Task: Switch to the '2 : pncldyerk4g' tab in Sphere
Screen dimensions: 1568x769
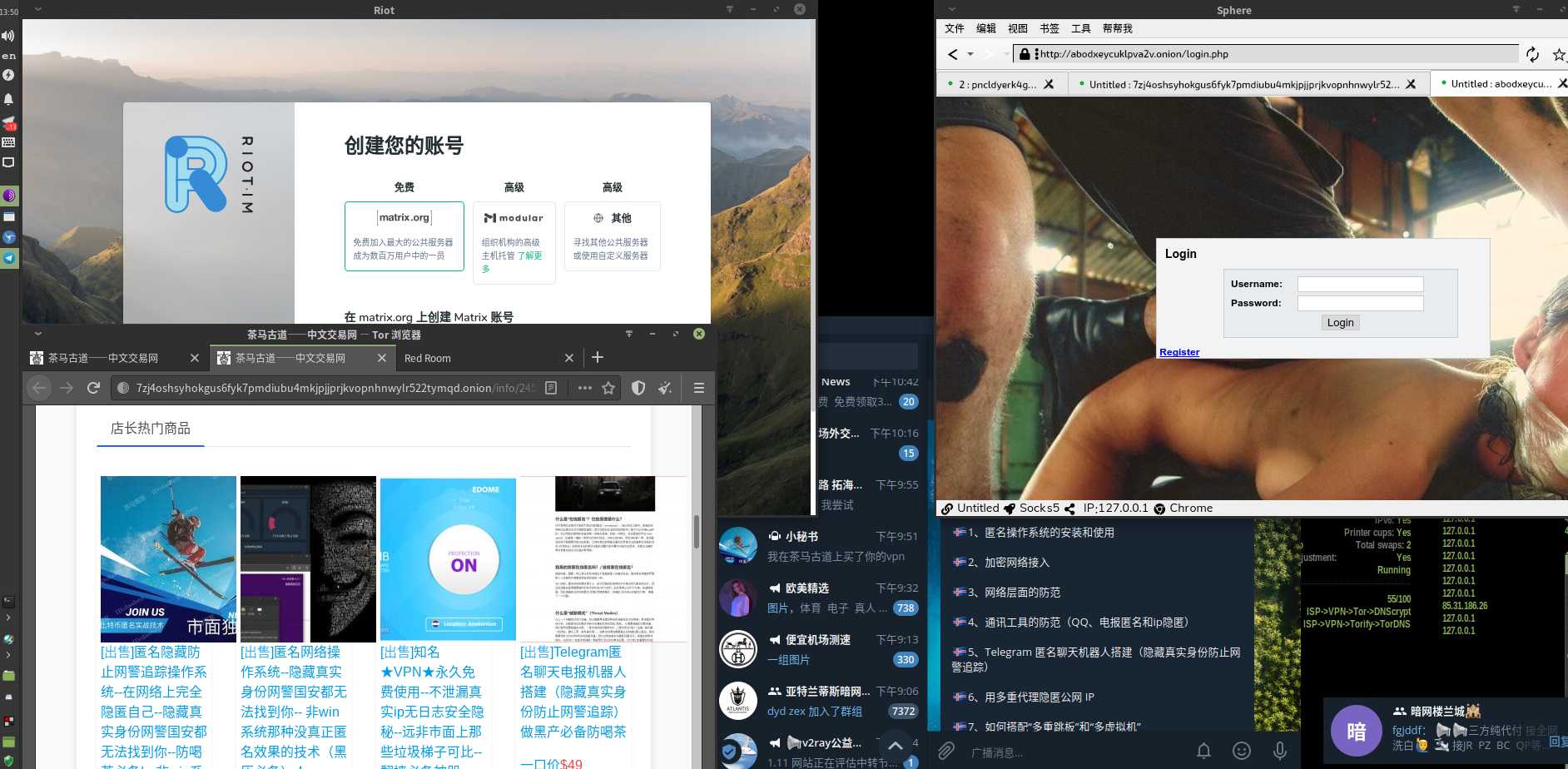Action: pos(1002,84)
